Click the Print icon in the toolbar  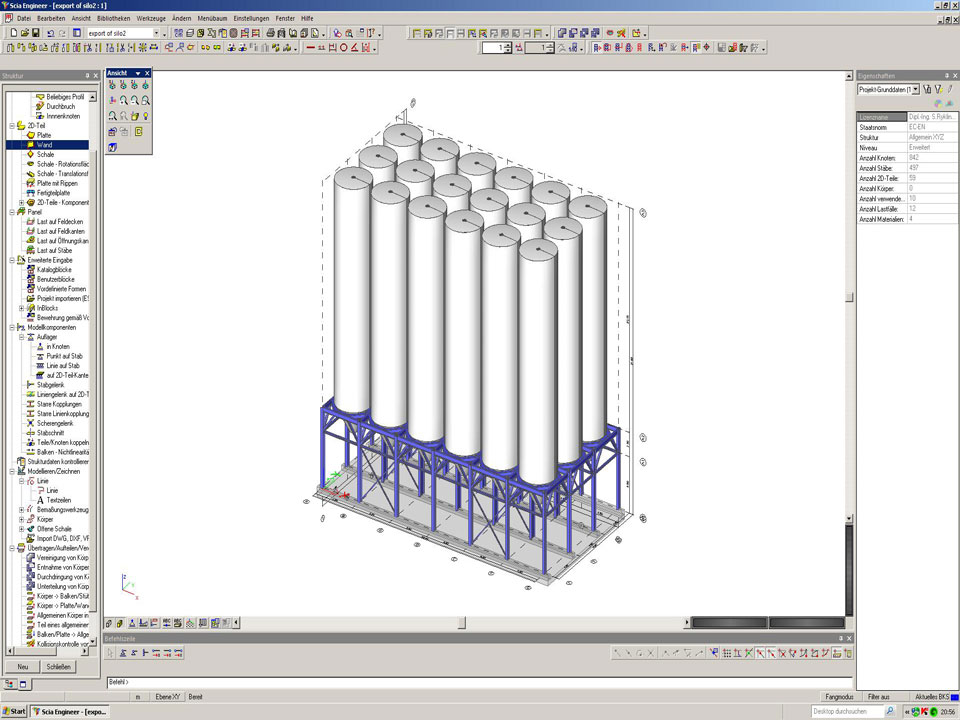click(x=271, y=33)
